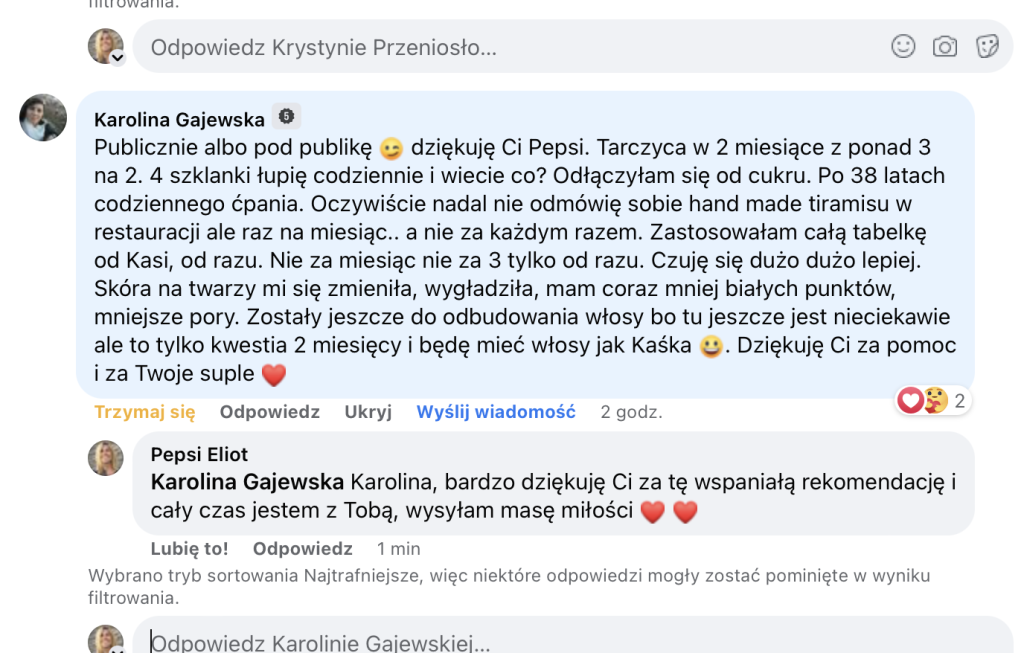Click the avatar beside Karolina reply field

pos(106,640)
